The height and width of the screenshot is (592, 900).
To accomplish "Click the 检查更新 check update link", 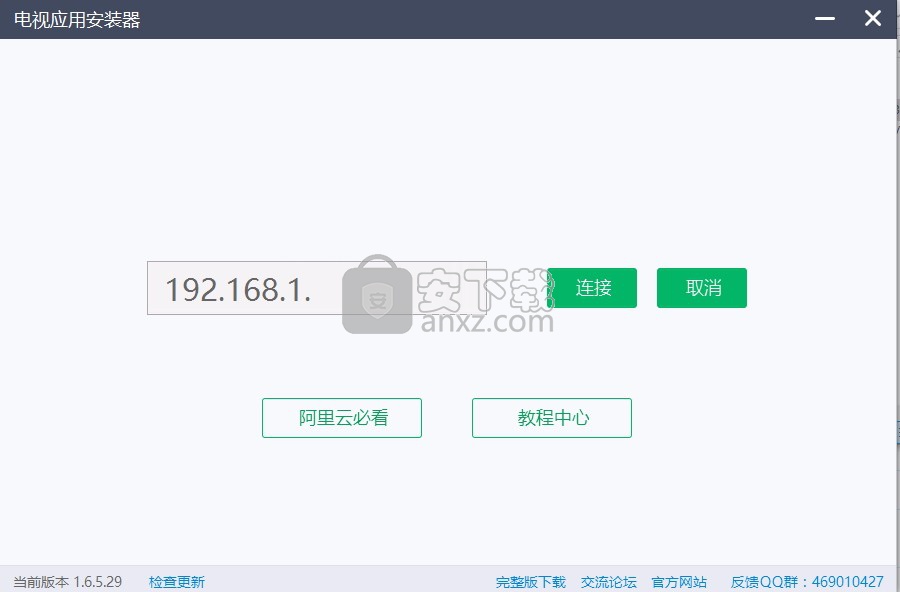I will pyautogui.click(x=177, y=582).
